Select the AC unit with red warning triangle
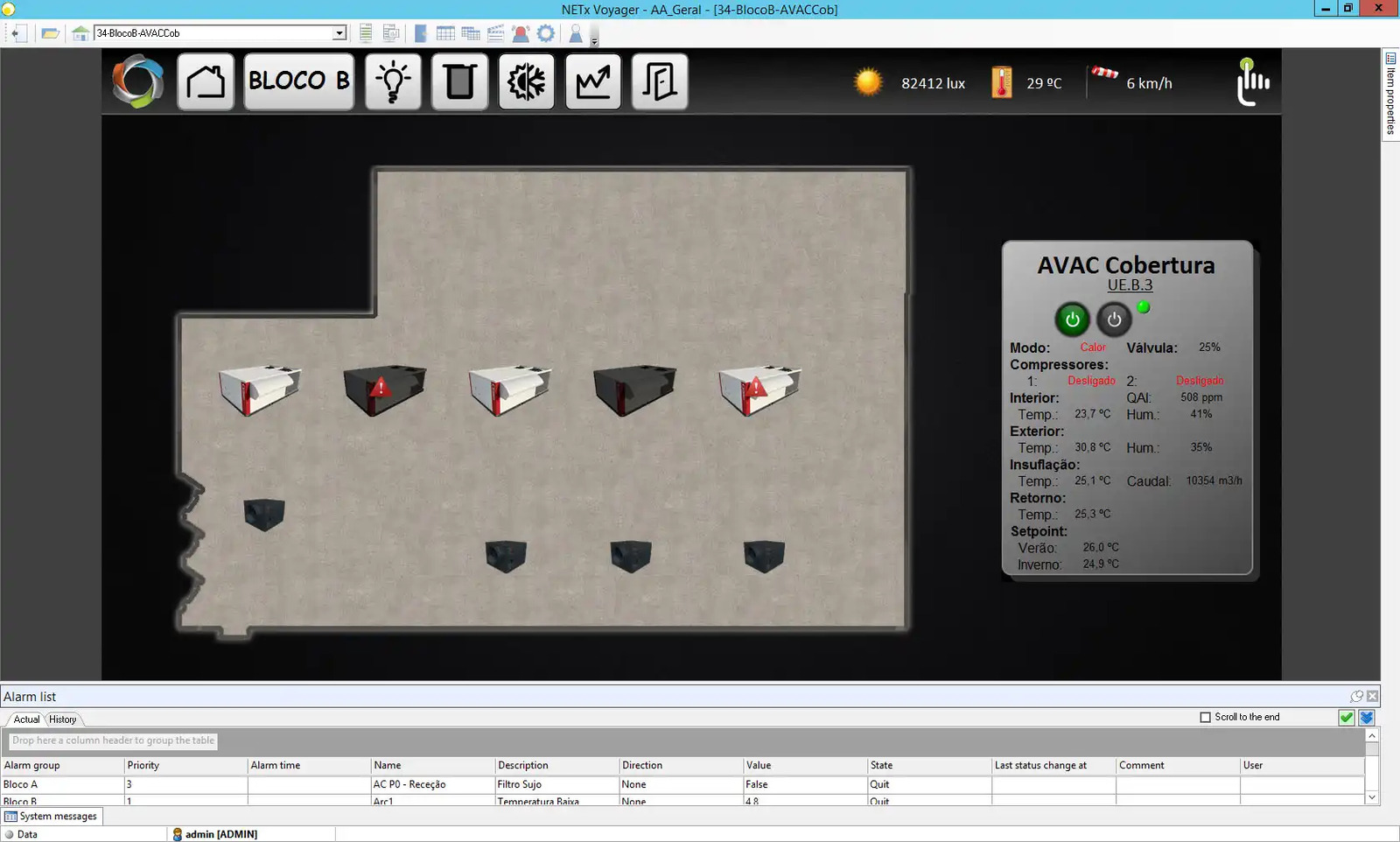This screenshot has height=842, width=1400. (x=384, y=389)
